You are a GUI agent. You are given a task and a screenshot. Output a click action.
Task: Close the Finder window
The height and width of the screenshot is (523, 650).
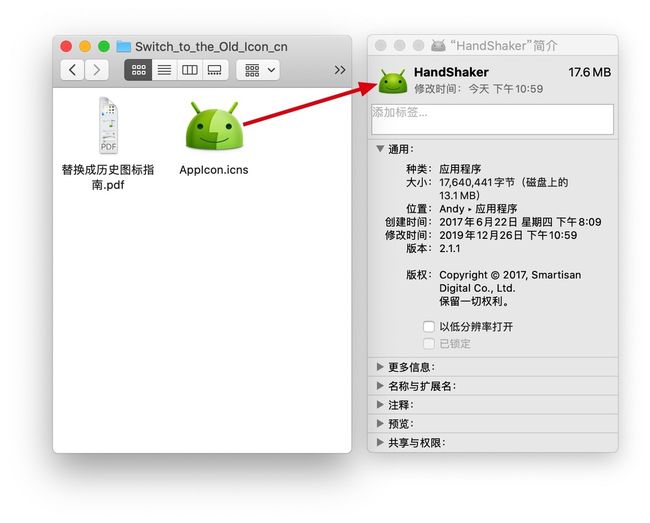(66, 46)
